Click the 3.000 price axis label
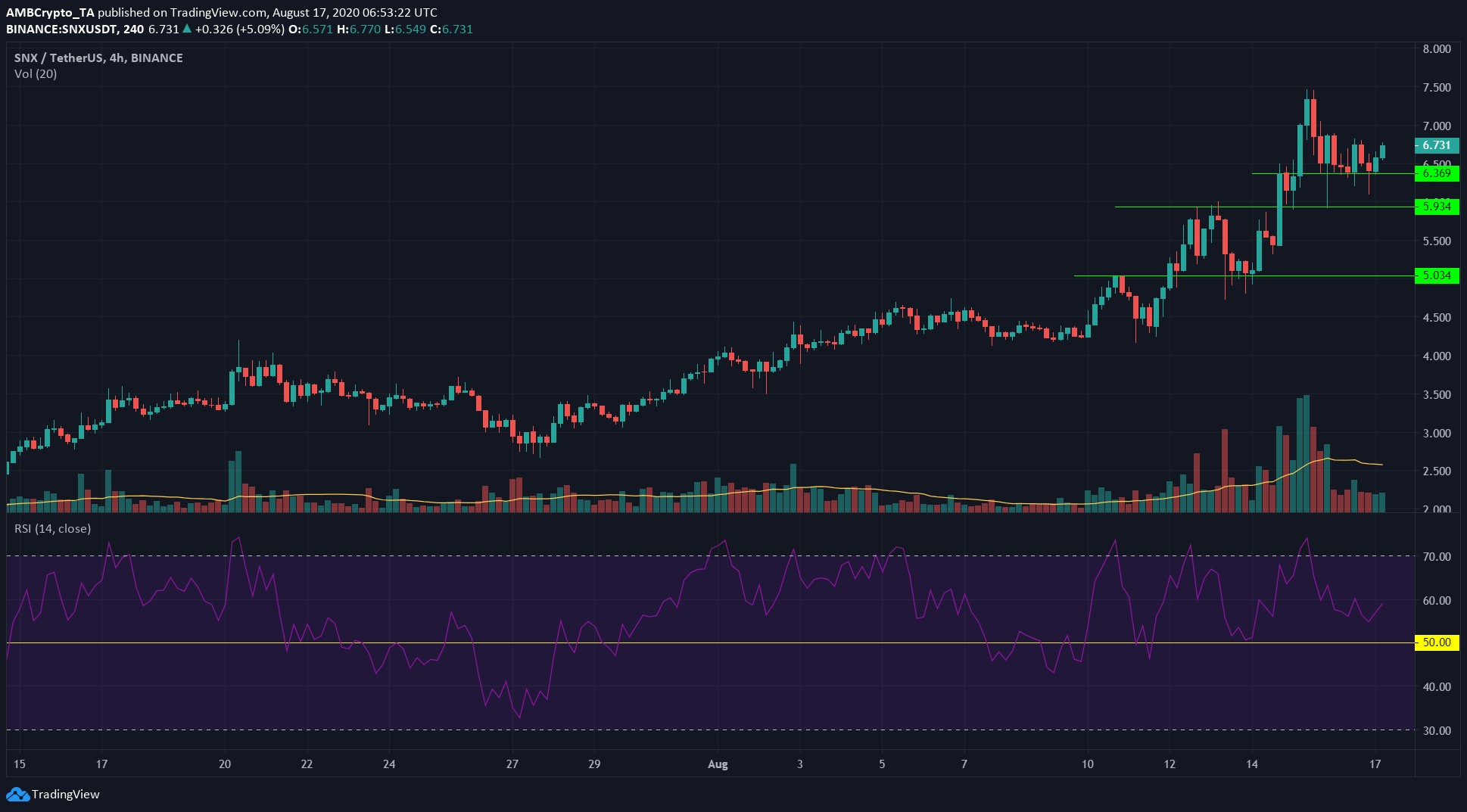The image size is (1467, 812). click(x=1437, y=434)
